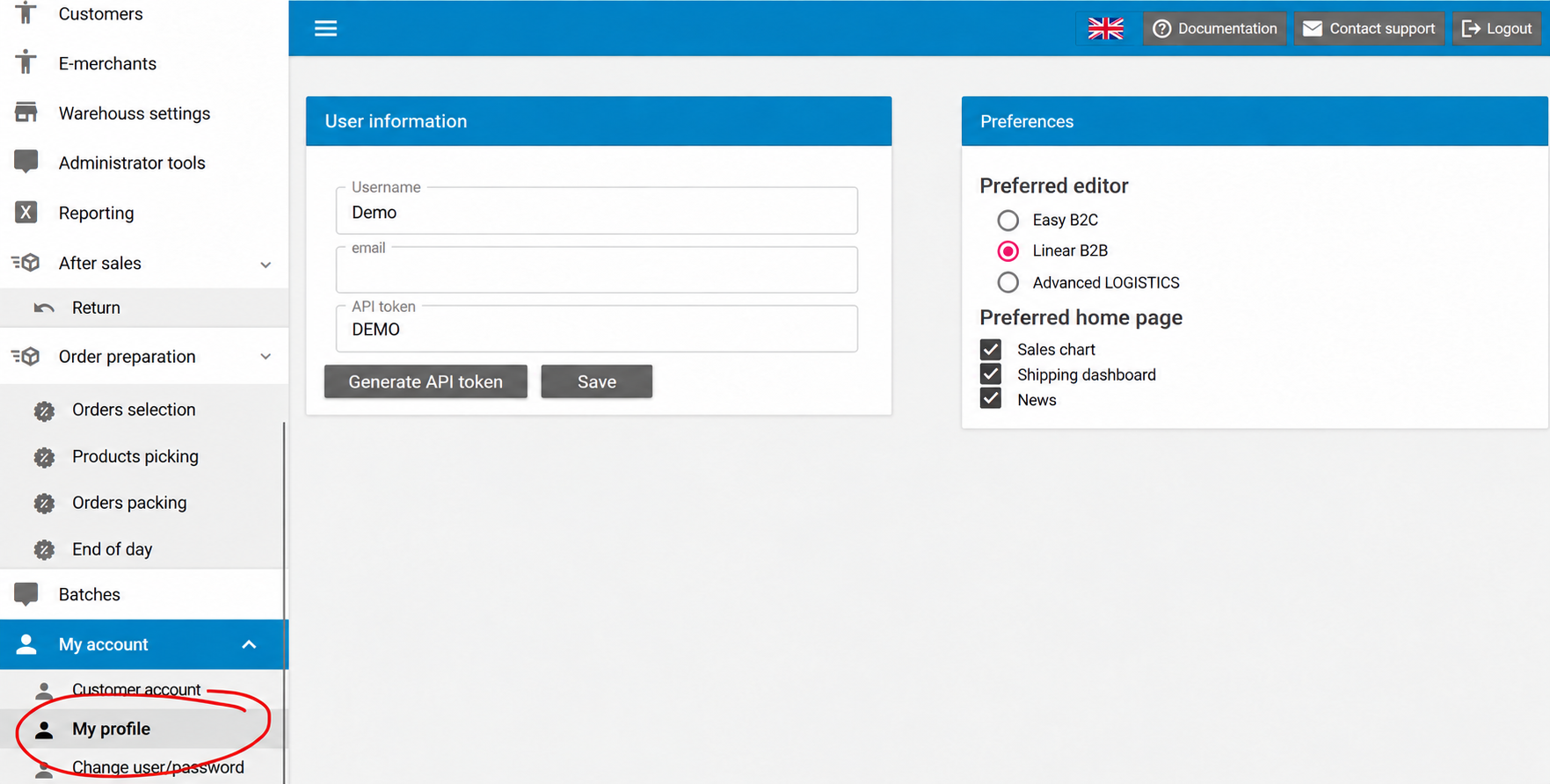Click the Logout button

pos(1496,28)
